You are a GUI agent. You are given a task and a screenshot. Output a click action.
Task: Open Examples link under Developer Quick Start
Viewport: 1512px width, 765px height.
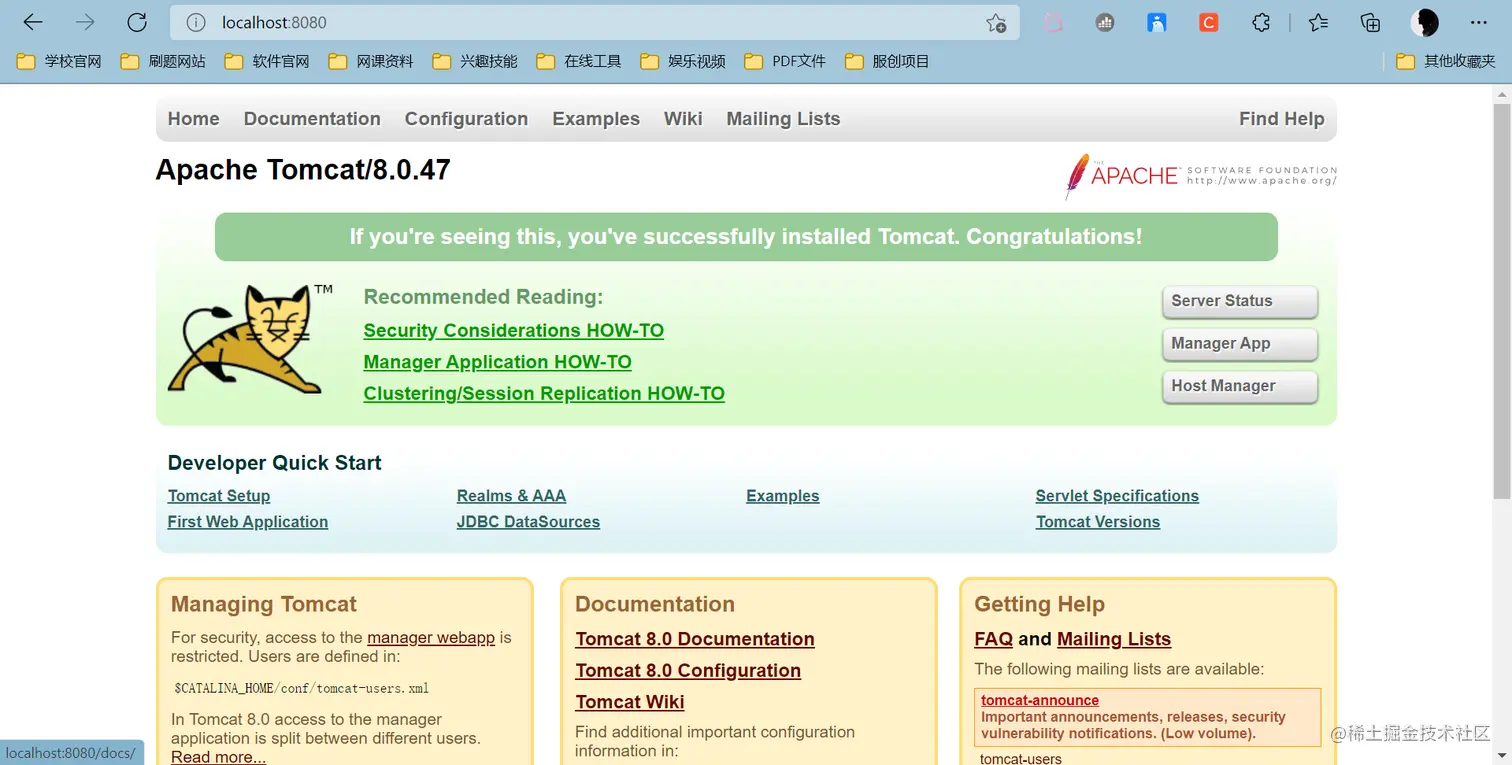(x=783, y=496)
